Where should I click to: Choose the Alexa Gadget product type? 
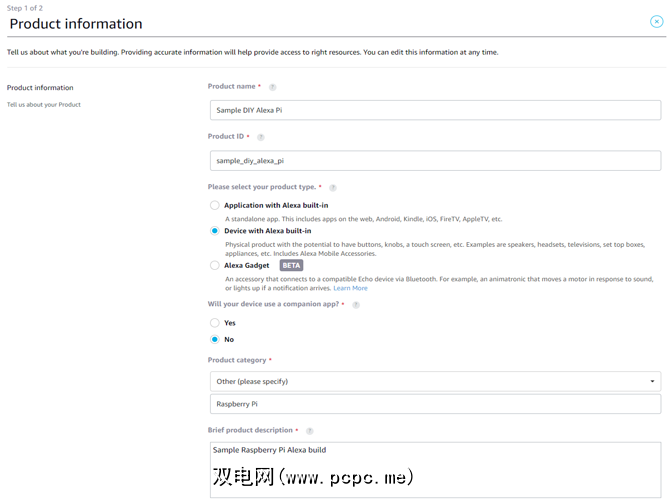click(215, 266)
